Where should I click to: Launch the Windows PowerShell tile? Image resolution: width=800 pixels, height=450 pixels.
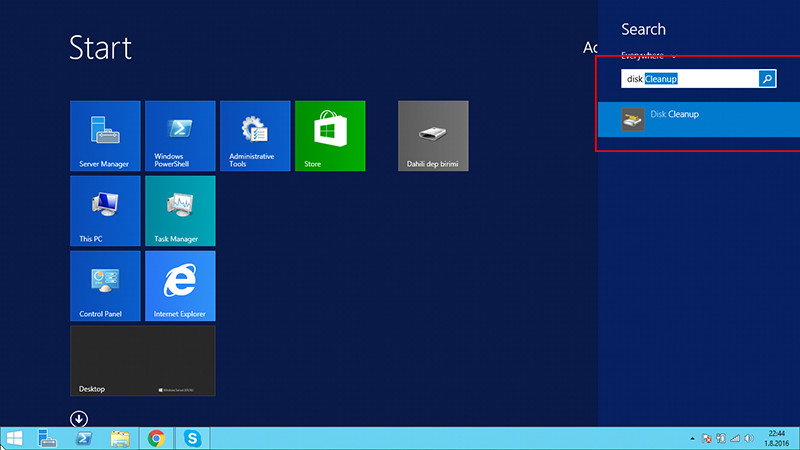tap(180, 136)
